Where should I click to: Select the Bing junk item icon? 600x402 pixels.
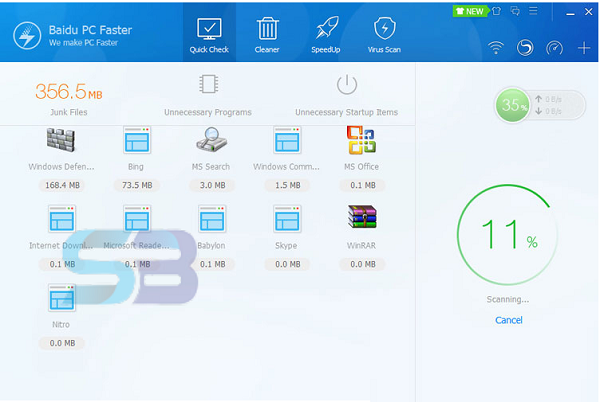coord(137,140)
